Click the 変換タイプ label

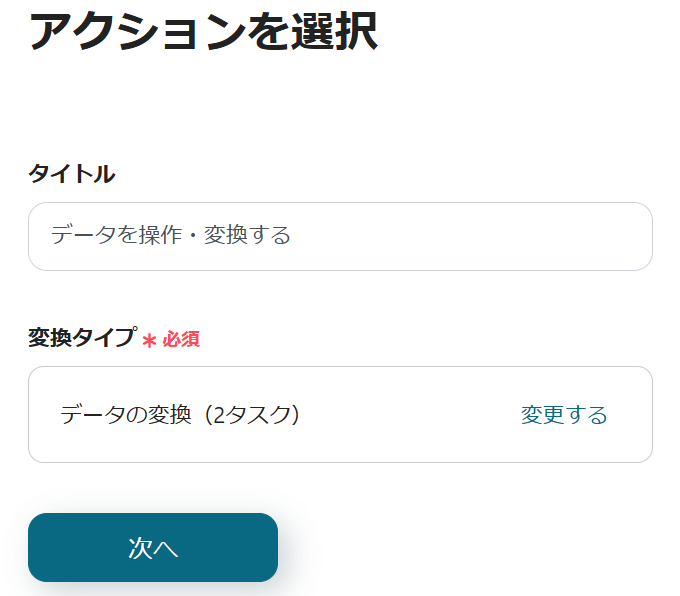[x=81, y=338]
